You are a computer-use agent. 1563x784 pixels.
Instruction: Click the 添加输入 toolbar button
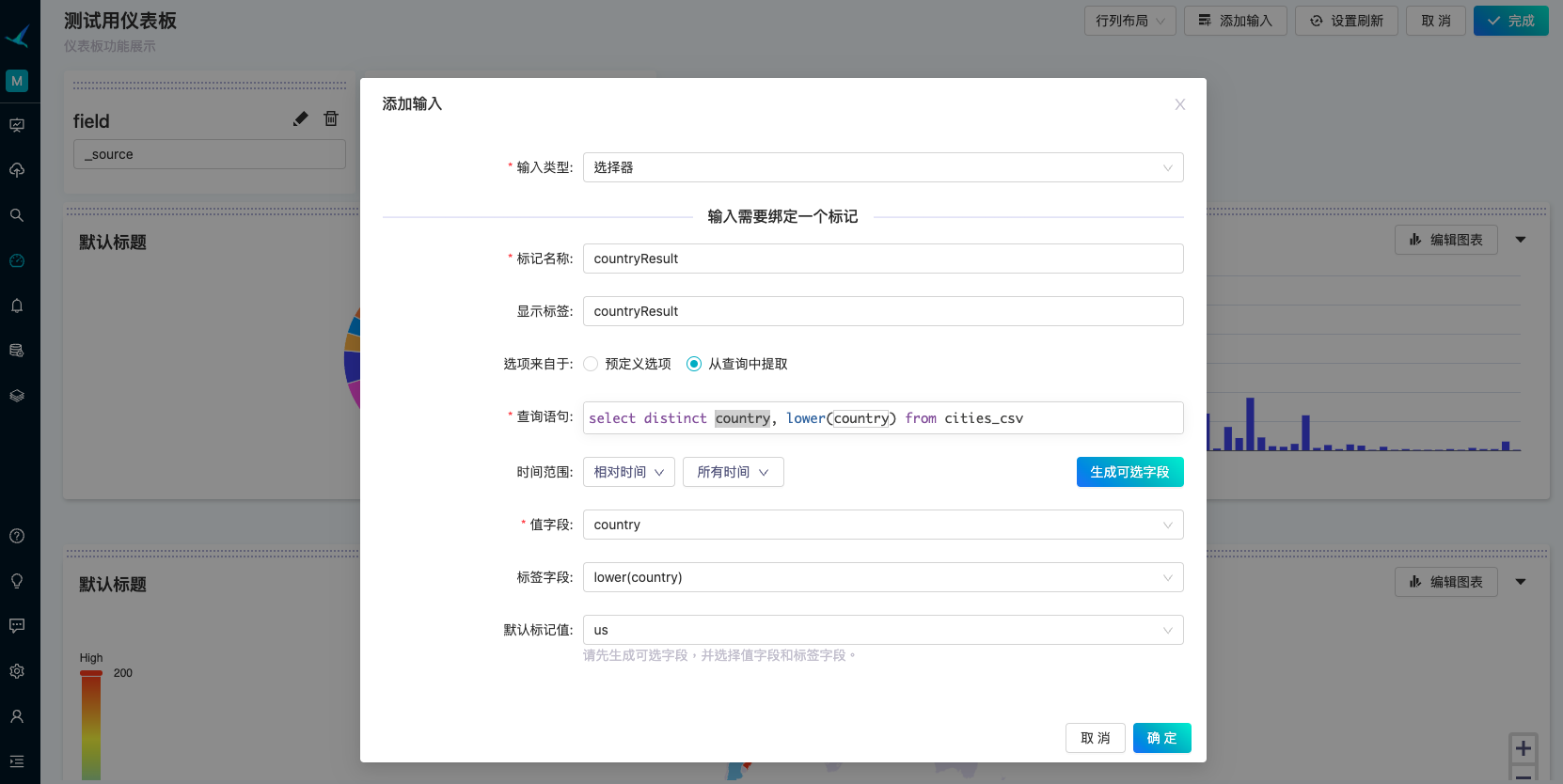click(1236, 21)
